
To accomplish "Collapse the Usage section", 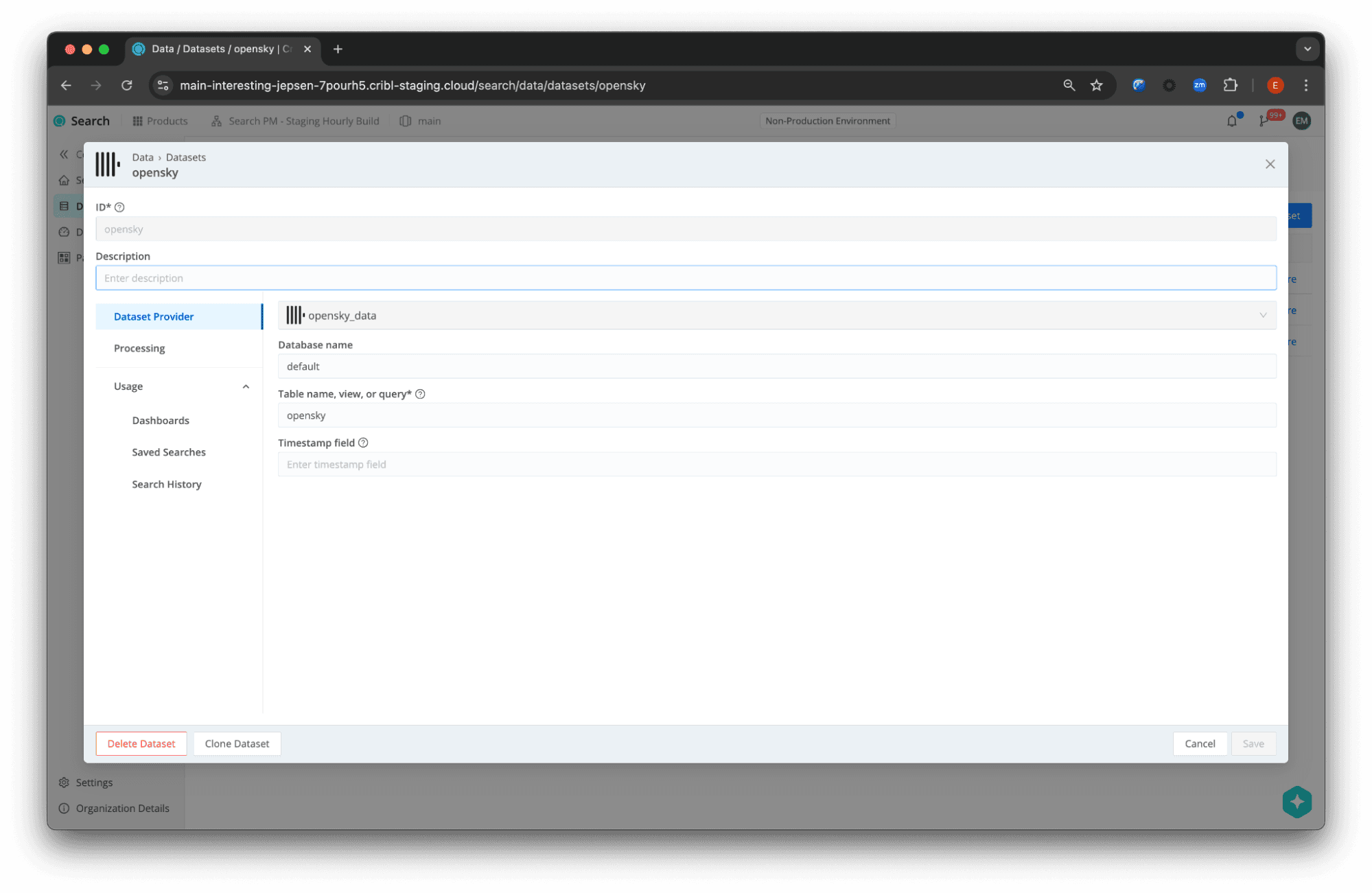I will click(246, 386).
